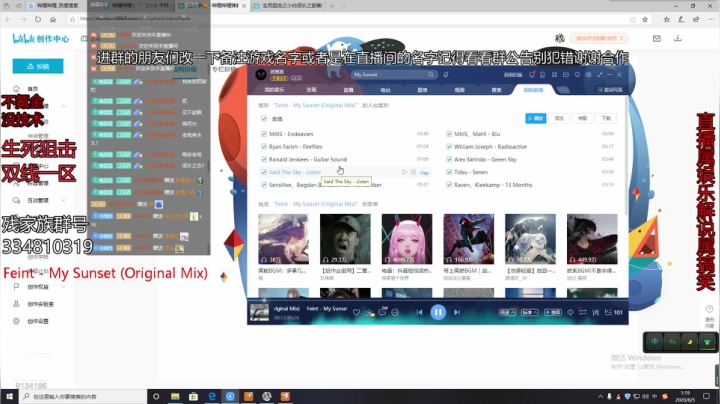Open the Live tab in player

coord(349,90)
